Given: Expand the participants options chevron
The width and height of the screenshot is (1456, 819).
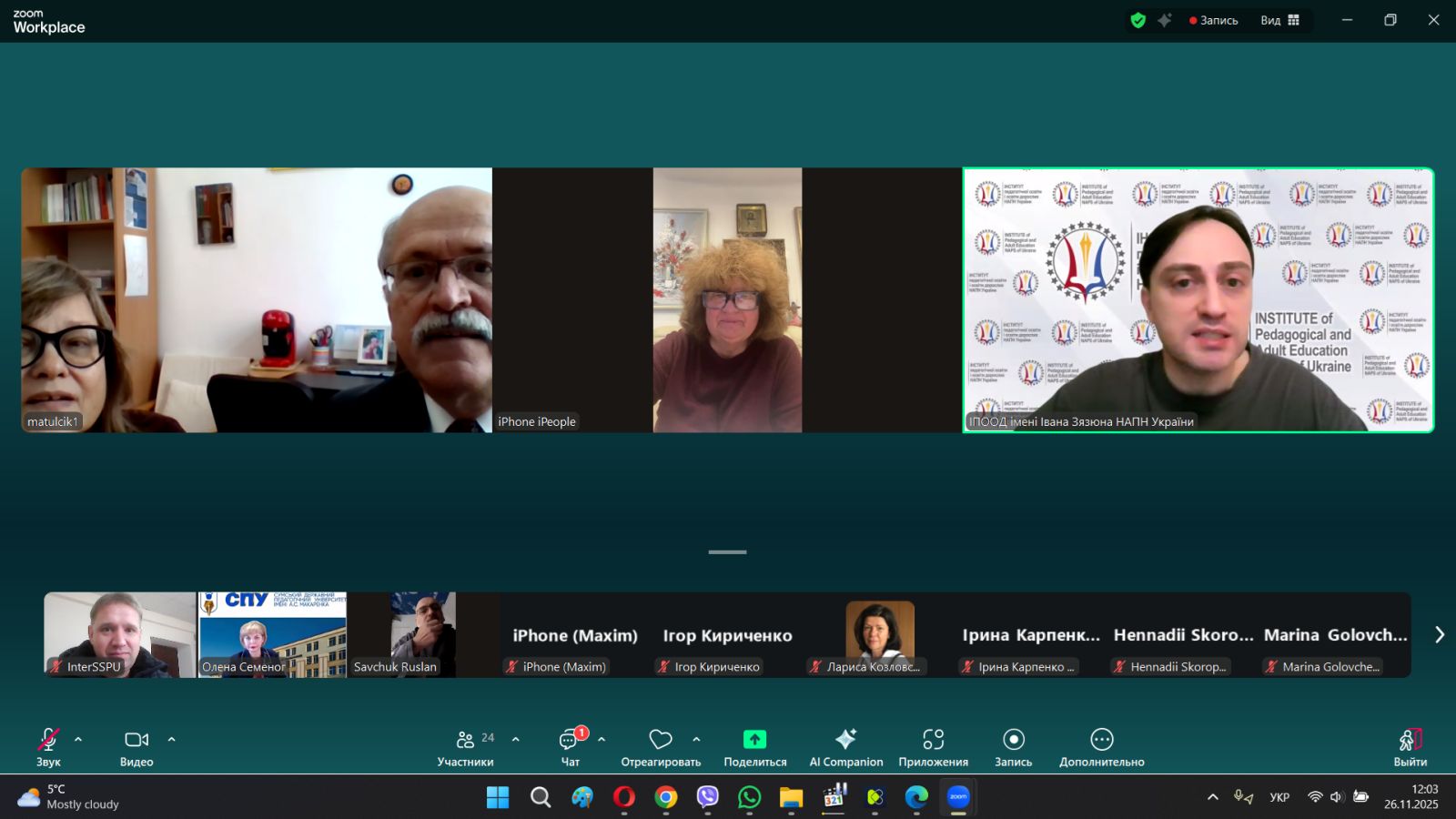Looking at the screenshot, I should click(x=516, y=739).
